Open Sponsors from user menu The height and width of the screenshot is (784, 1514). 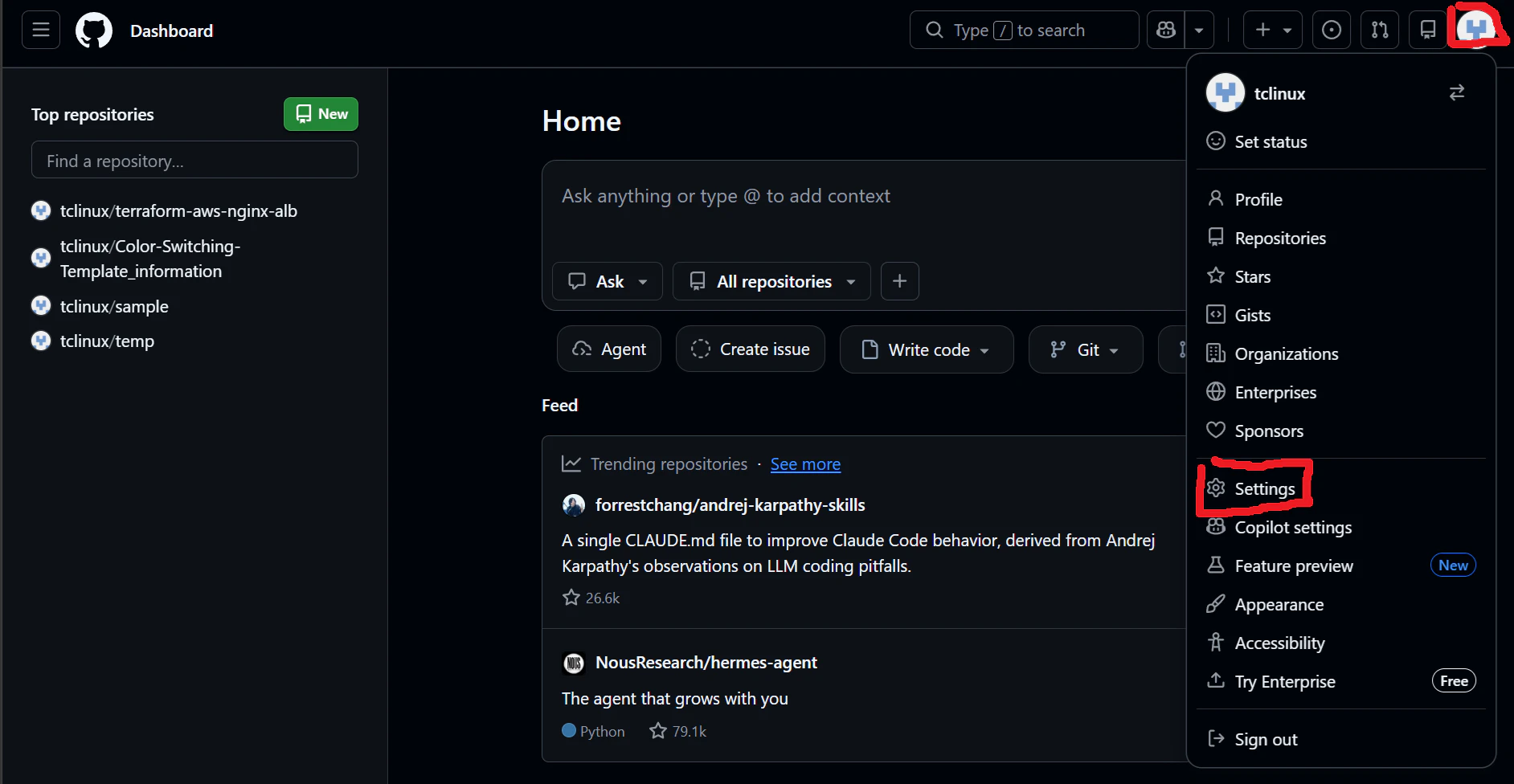coord(1340,431)
